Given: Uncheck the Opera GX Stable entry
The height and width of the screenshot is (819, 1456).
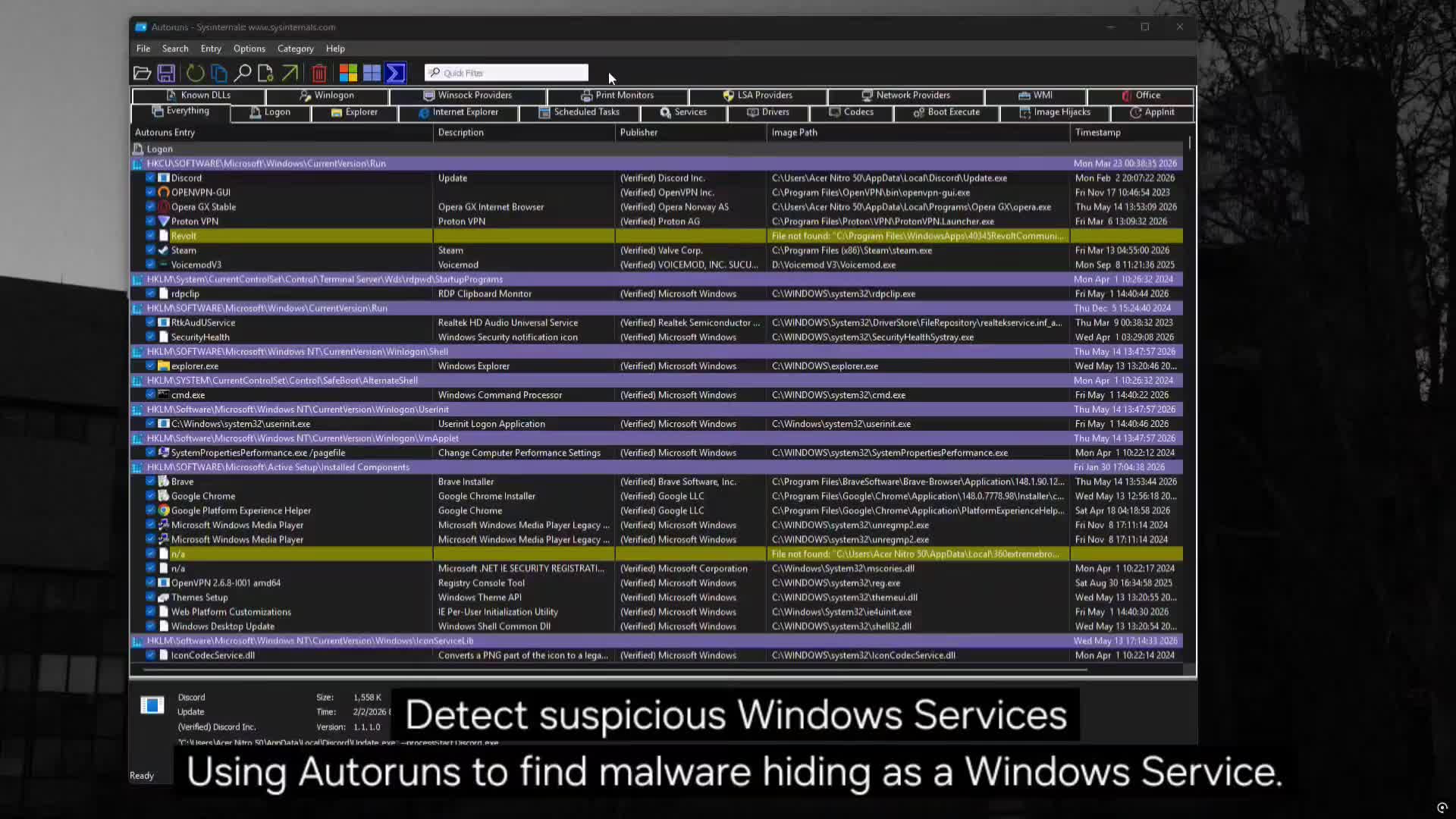Looking at the screenshot, I should pyautogui.click(x=150, y=207).
